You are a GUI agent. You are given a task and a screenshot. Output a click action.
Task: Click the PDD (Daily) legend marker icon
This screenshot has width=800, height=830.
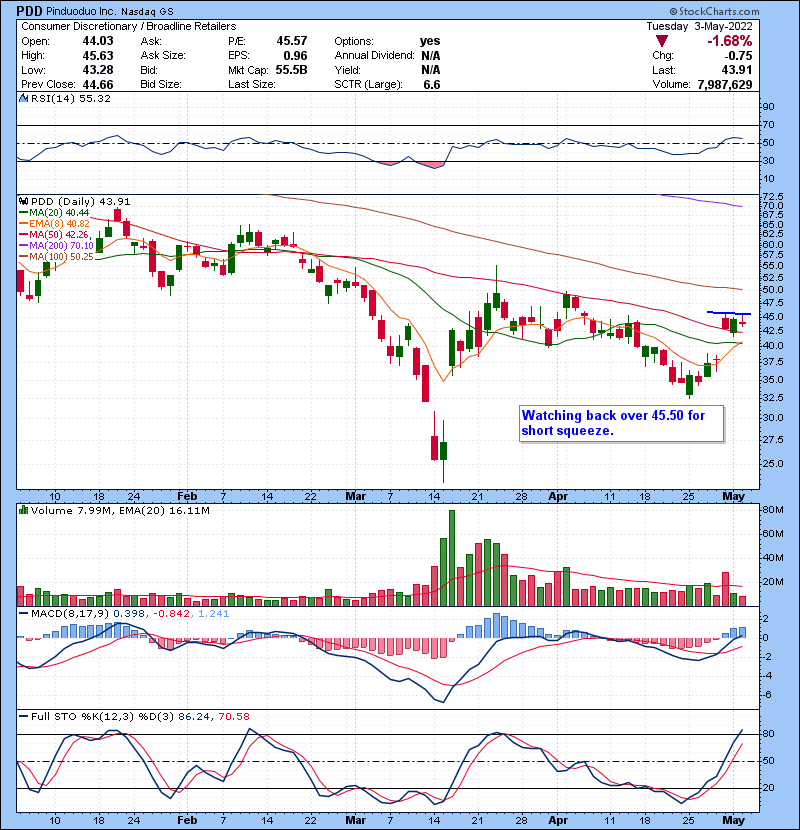(23, 201)
